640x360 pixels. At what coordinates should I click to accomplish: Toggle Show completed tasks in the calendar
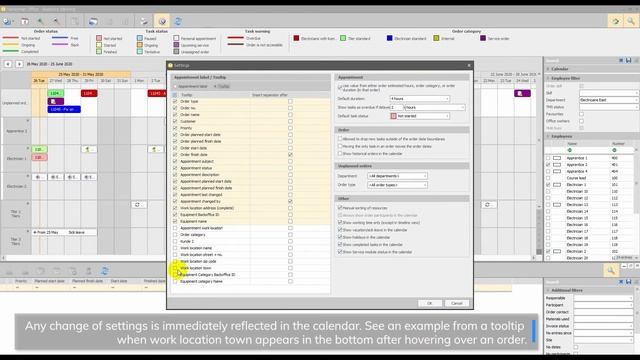click(x=340, y=244)
